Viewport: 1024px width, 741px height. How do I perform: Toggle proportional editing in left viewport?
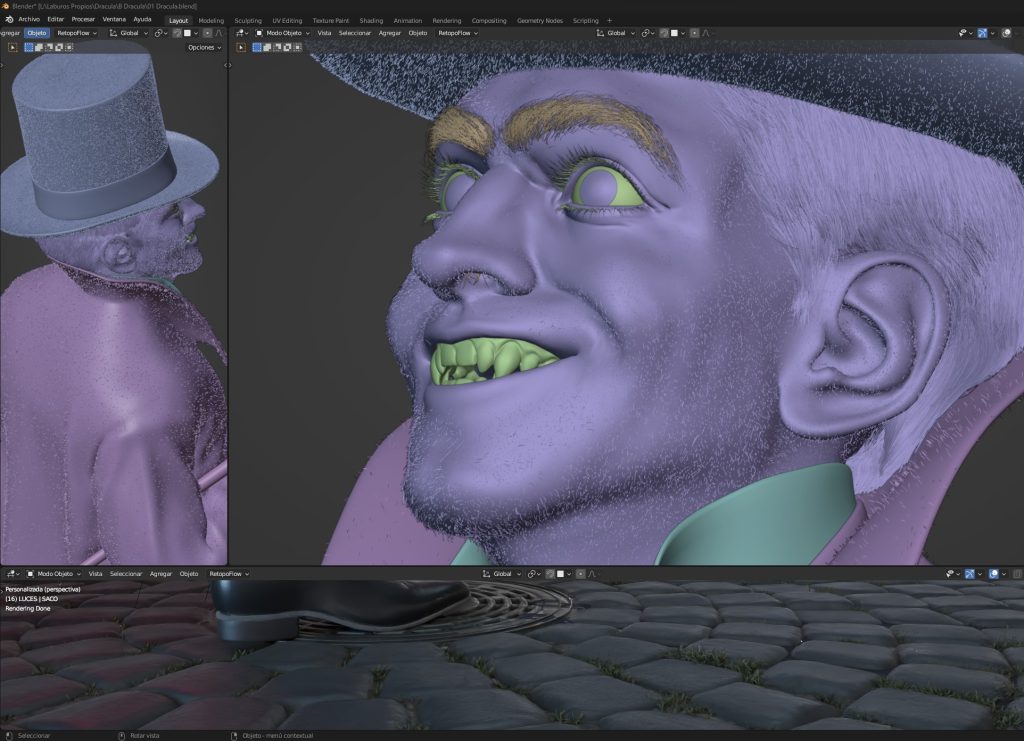[x=208, y=33]
